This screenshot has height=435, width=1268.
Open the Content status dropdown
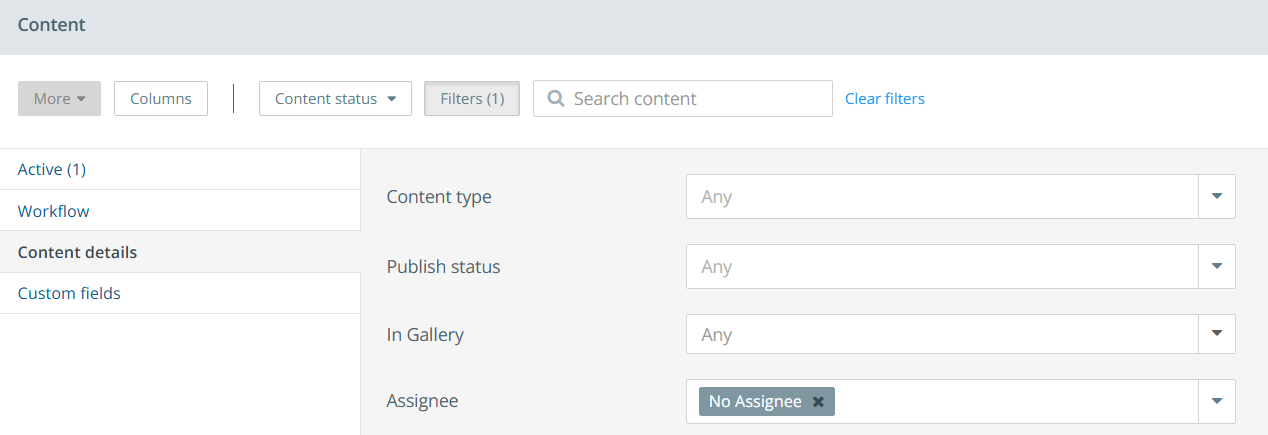click(x=335, y=99)
